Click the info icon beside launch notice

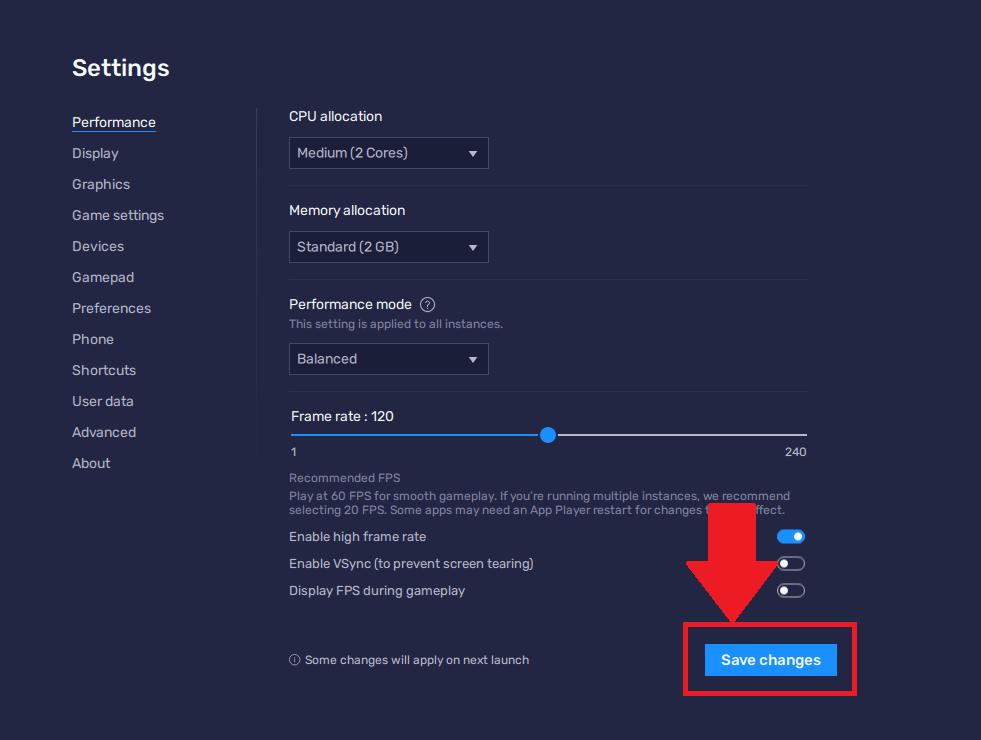click(x=294, y=660)
